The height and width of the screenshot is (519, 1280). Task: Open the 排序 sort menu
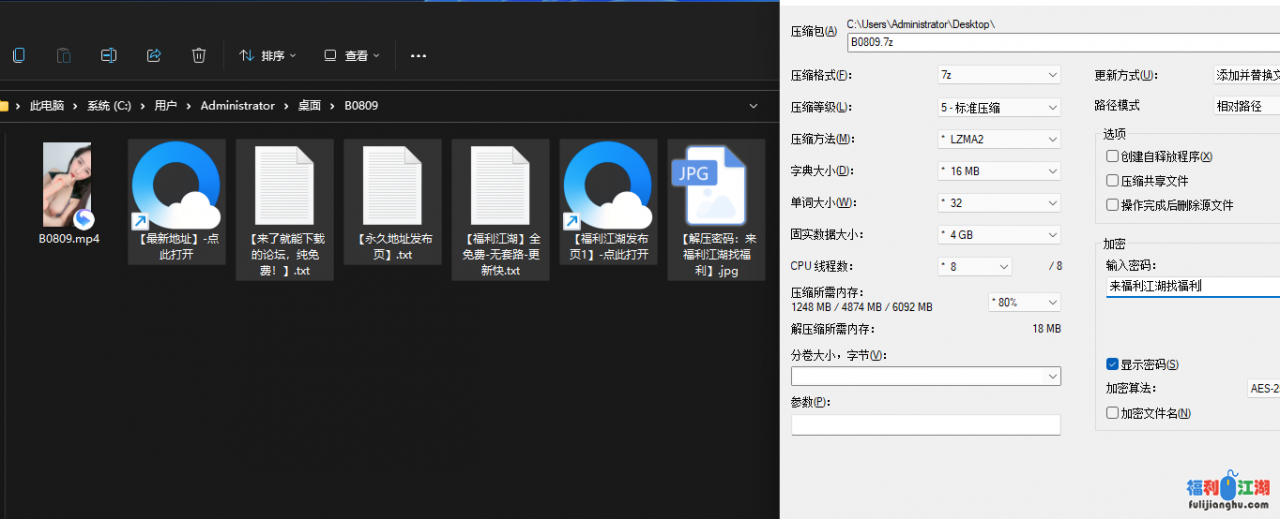click(267, 56)
